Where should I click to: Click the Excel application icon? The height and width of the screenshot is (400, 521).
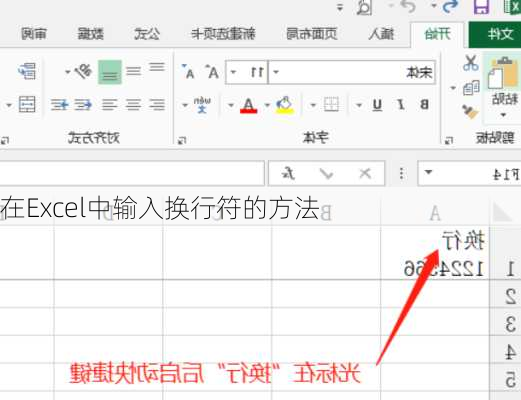click(x=513, y=7)
